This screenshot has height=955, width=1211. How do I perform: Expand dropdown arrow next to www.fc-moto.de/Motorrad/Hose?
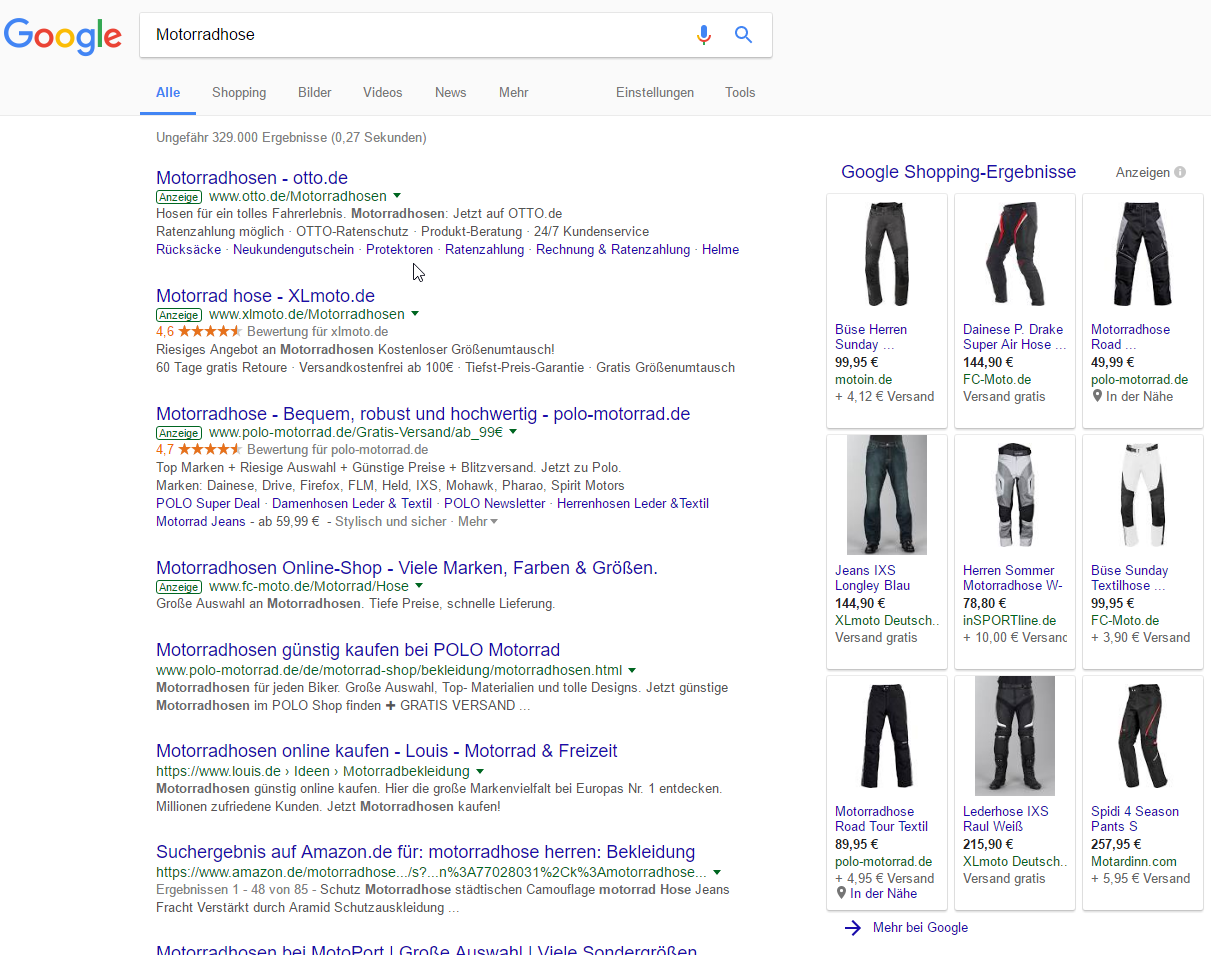(x=419, y=586)
